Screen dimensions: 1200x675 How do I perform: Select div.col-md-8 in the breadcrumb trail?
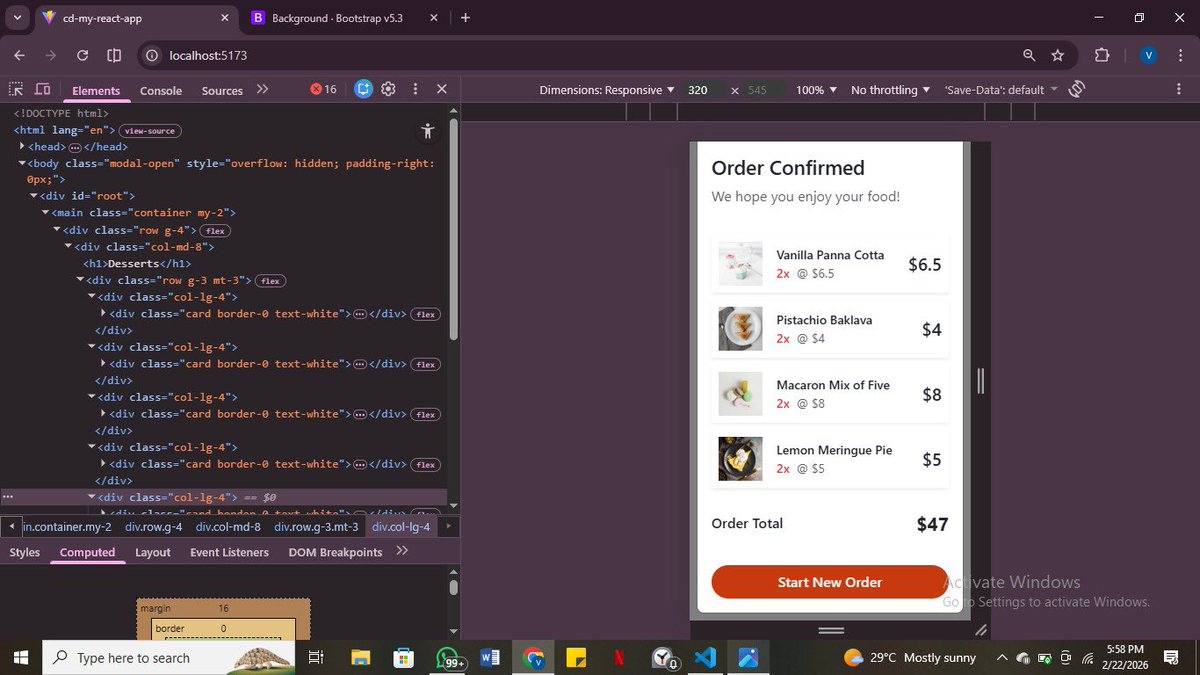tap(228, 527)
